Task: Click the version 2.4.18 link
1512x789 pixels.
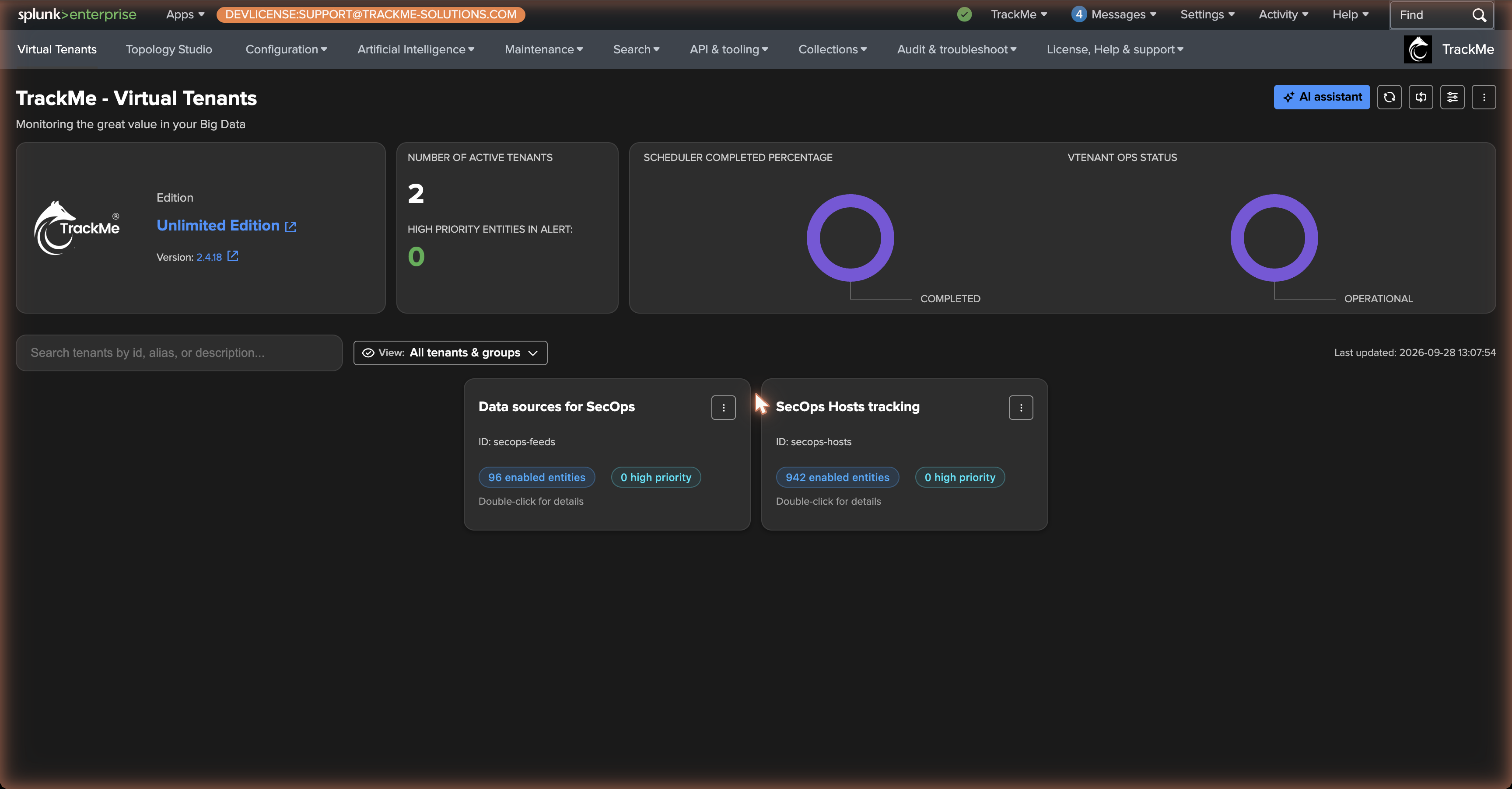Action: tap(209, 257)
